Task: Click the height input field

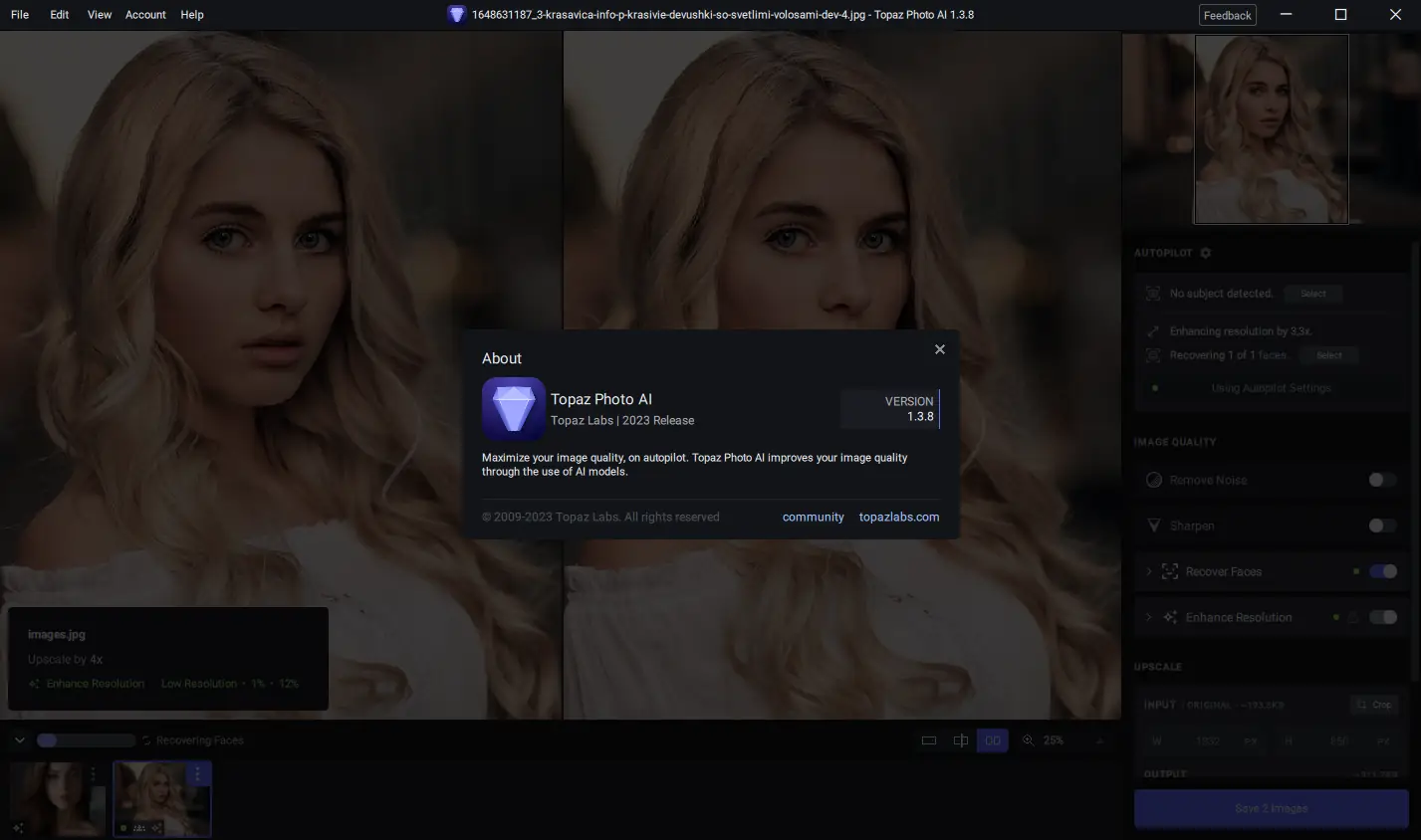Action: click(1338, 741)
